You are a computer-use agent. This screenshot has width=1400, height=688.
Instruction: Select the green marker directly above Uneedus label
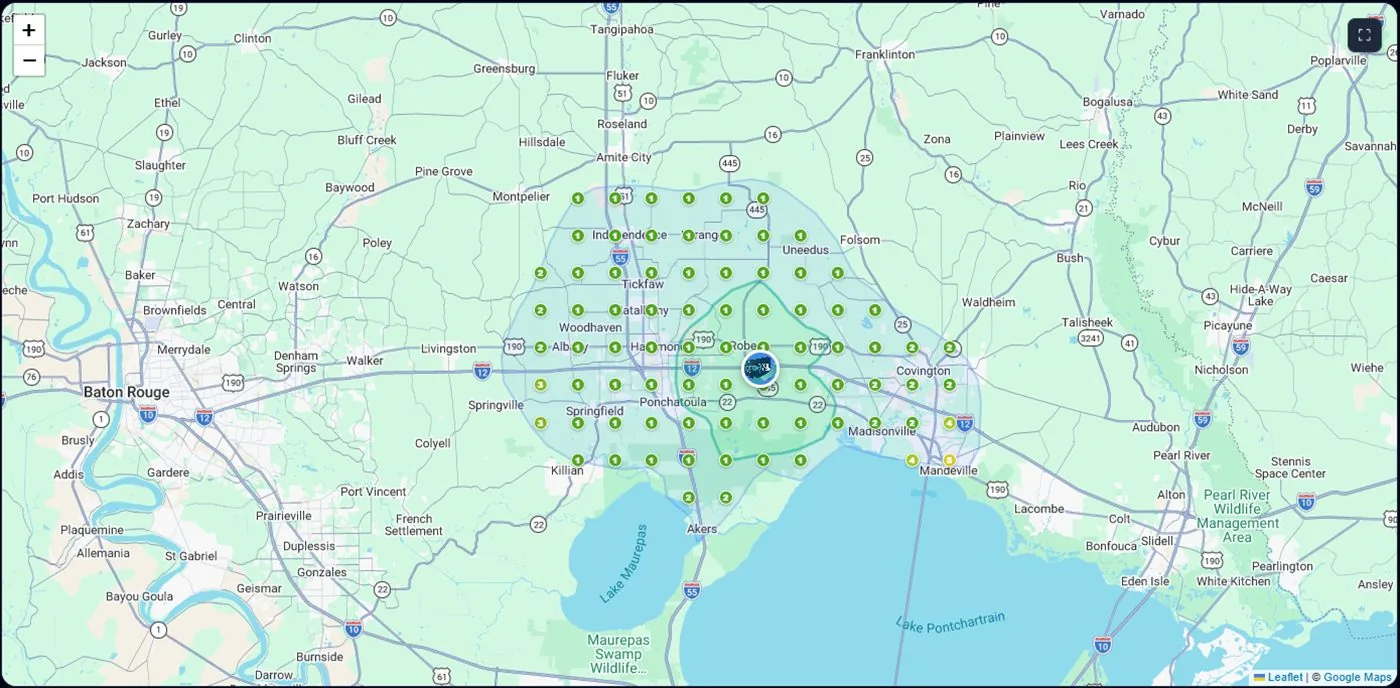(800, 236)
